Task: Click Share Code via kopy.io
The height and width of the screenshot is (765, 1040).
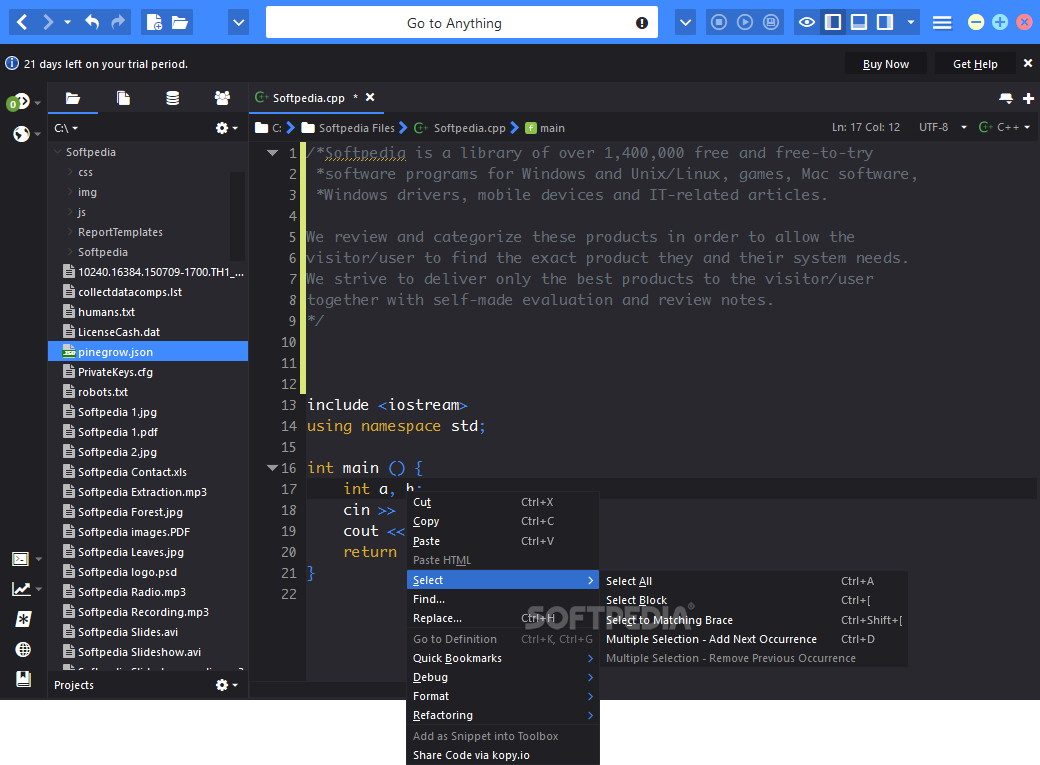Action: [x=502, y=755]
